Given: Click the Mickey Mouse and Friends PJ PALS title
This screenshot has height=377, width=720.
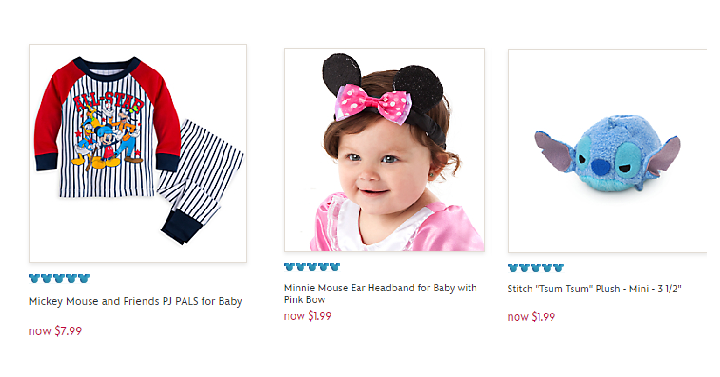Looking at the screenshot, I should [135, 302].
